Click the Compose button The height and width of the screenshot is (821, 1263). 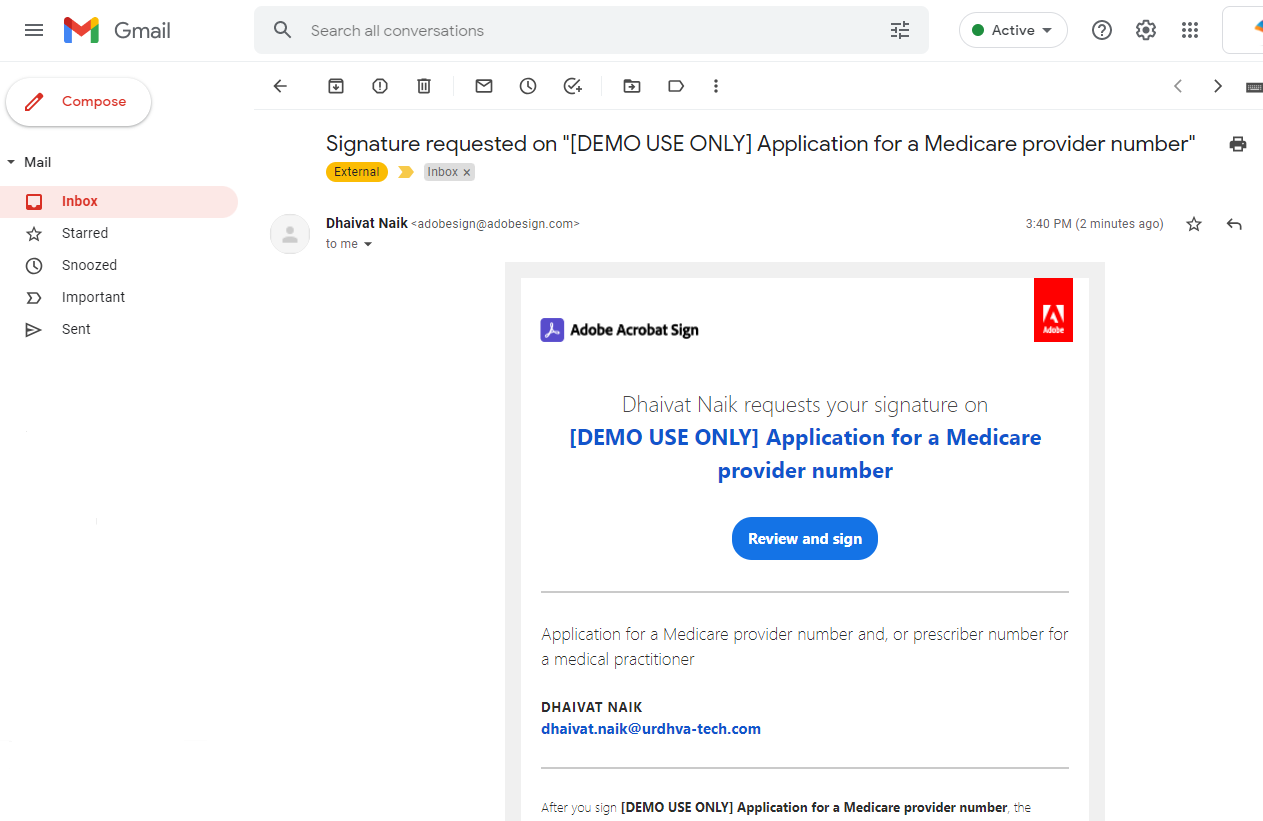pos(78,102)
